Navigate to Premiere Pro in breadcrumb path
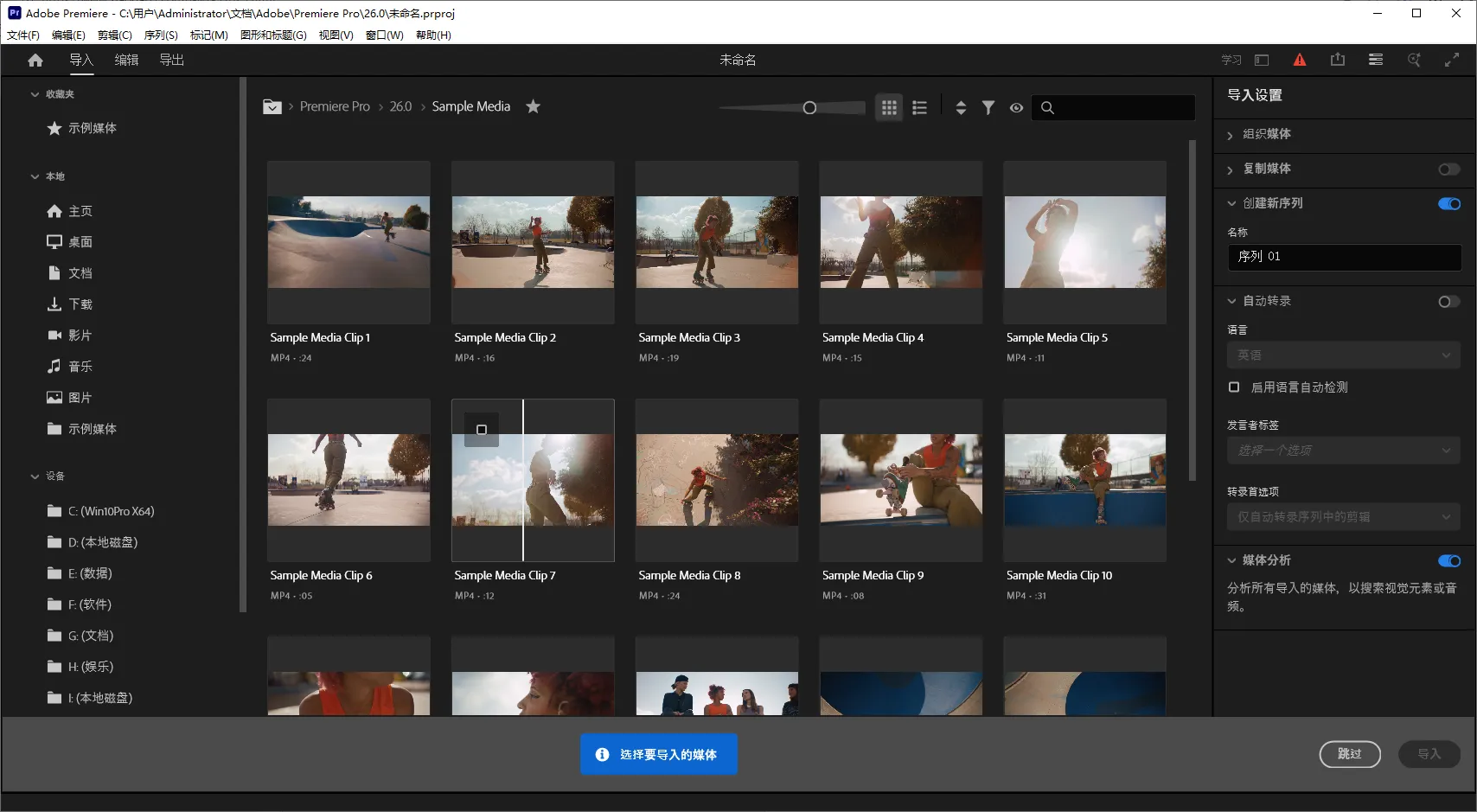The image size is (1477, 812). coord(335,105)
